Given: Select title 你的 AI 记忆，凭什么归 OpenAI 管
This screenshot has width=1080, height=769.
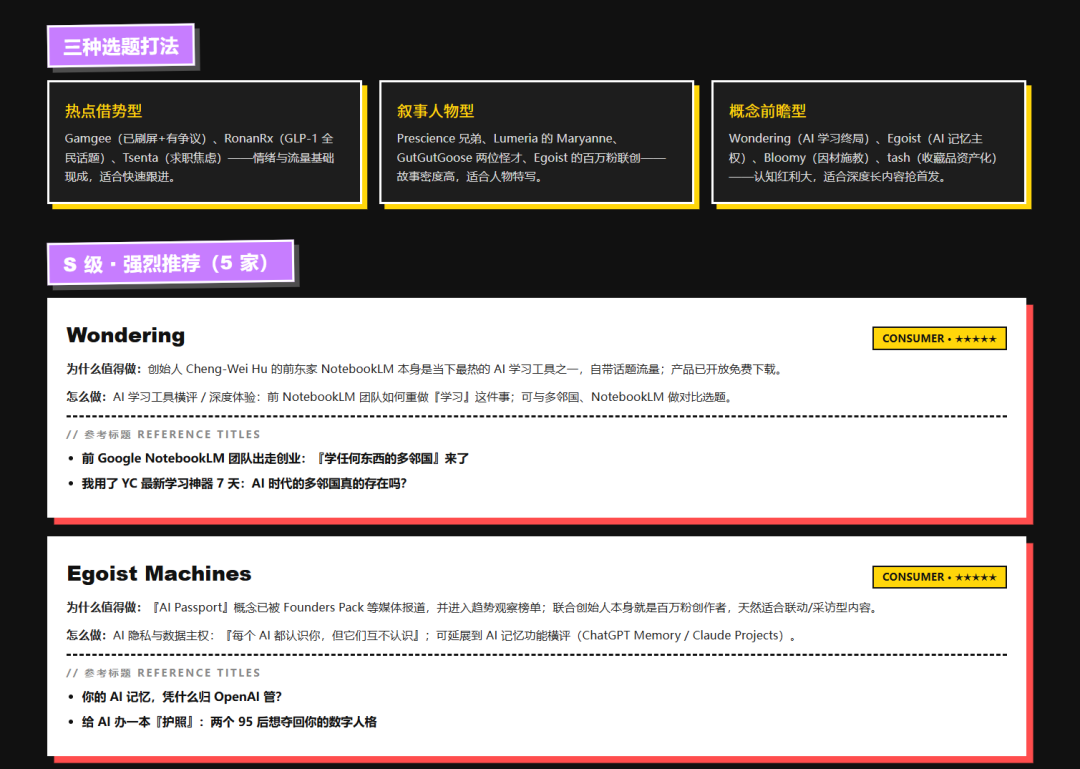Looking at the screenshot, I should tap(182, 697).
